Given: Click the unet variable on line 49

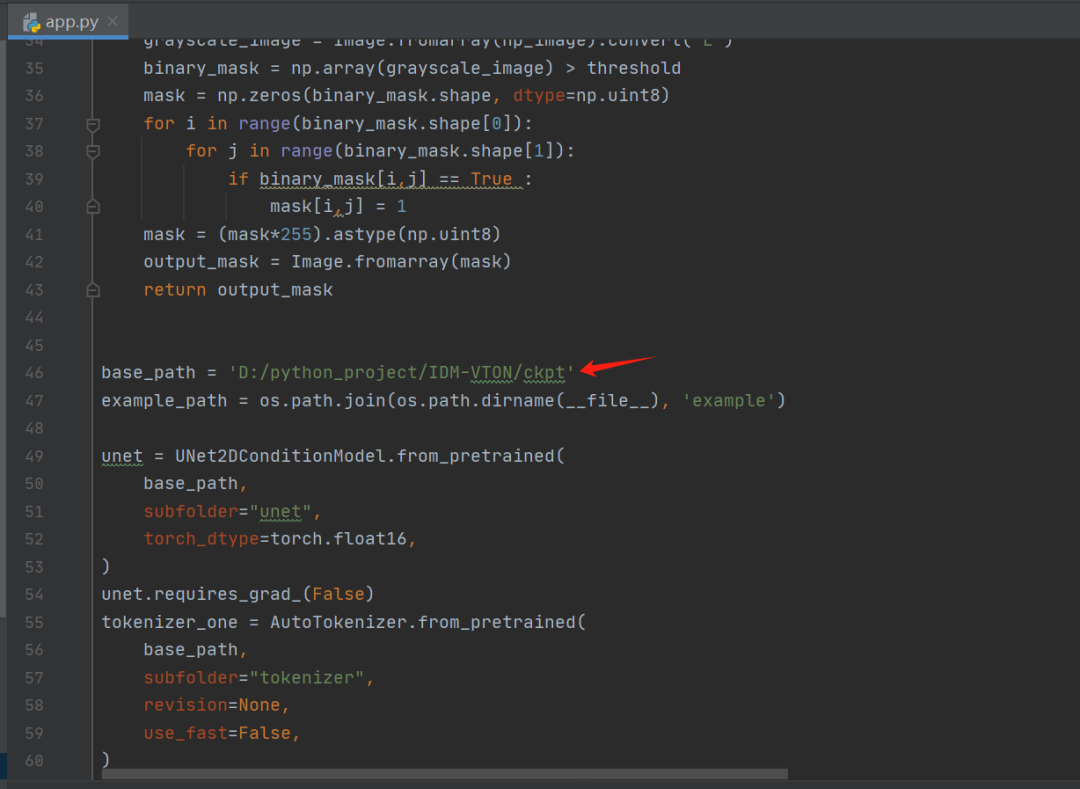Looking at the screenshot, I should coord(122,456).
